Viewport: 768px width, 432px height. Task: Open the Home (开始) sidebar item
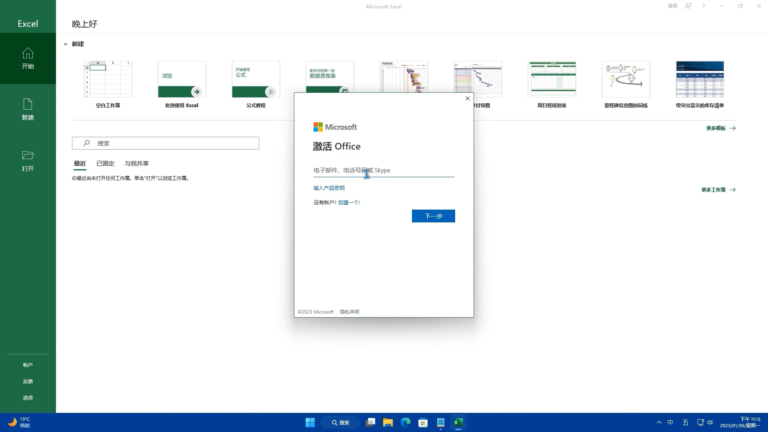pos(28,58)
